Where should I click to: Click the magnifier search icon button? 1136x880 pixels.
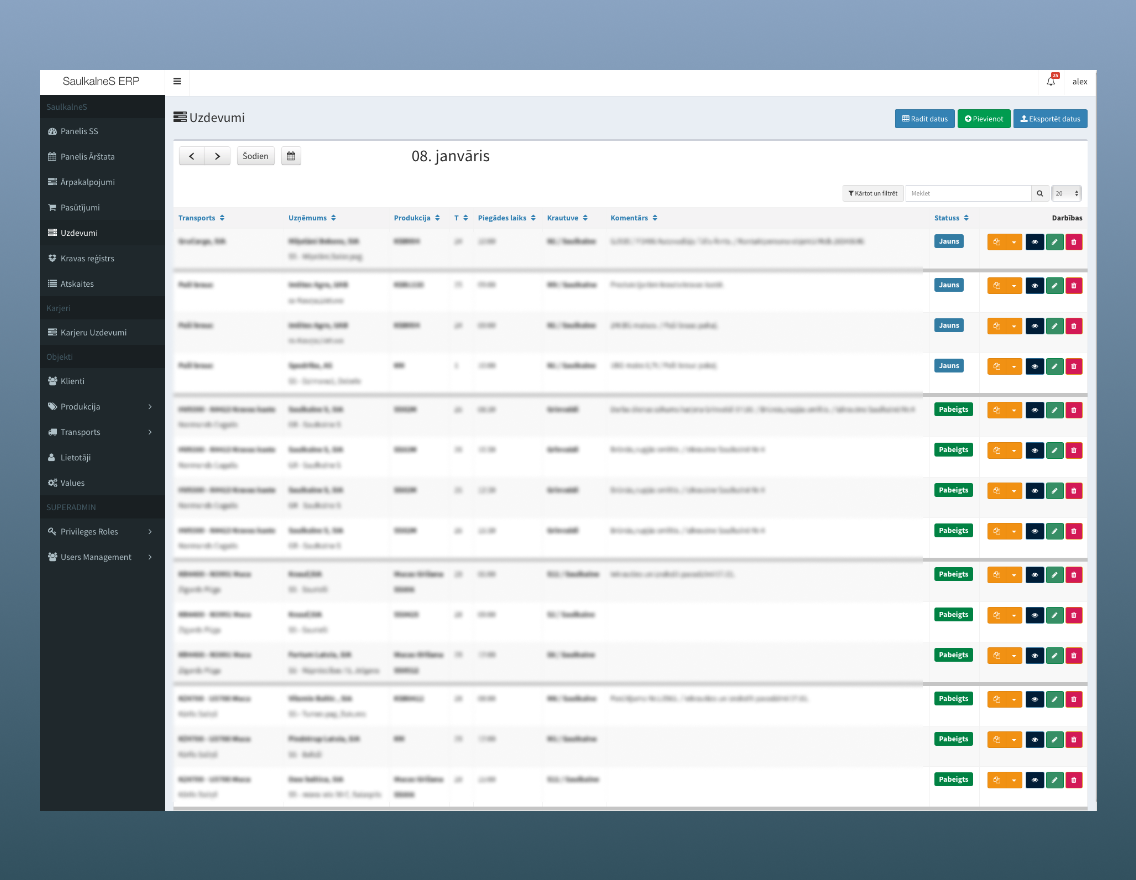tap(1040, 193)
